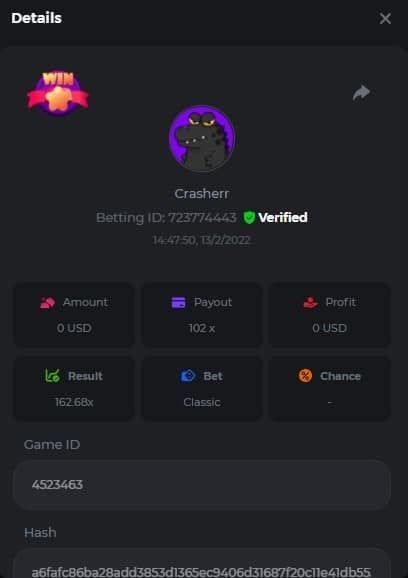
Task: Click the Verified label
Action: click(283, 217)
